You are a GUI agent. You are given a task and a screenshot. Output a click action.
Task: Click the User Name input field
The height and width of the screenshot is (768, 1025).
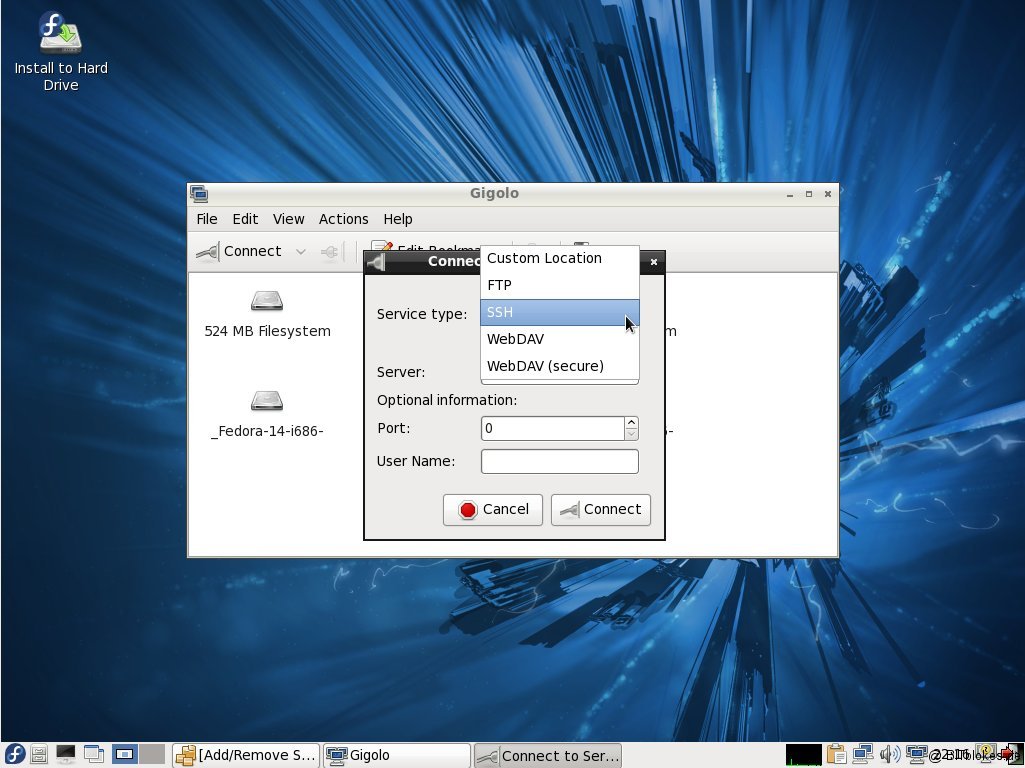click(x=560, y=461)
